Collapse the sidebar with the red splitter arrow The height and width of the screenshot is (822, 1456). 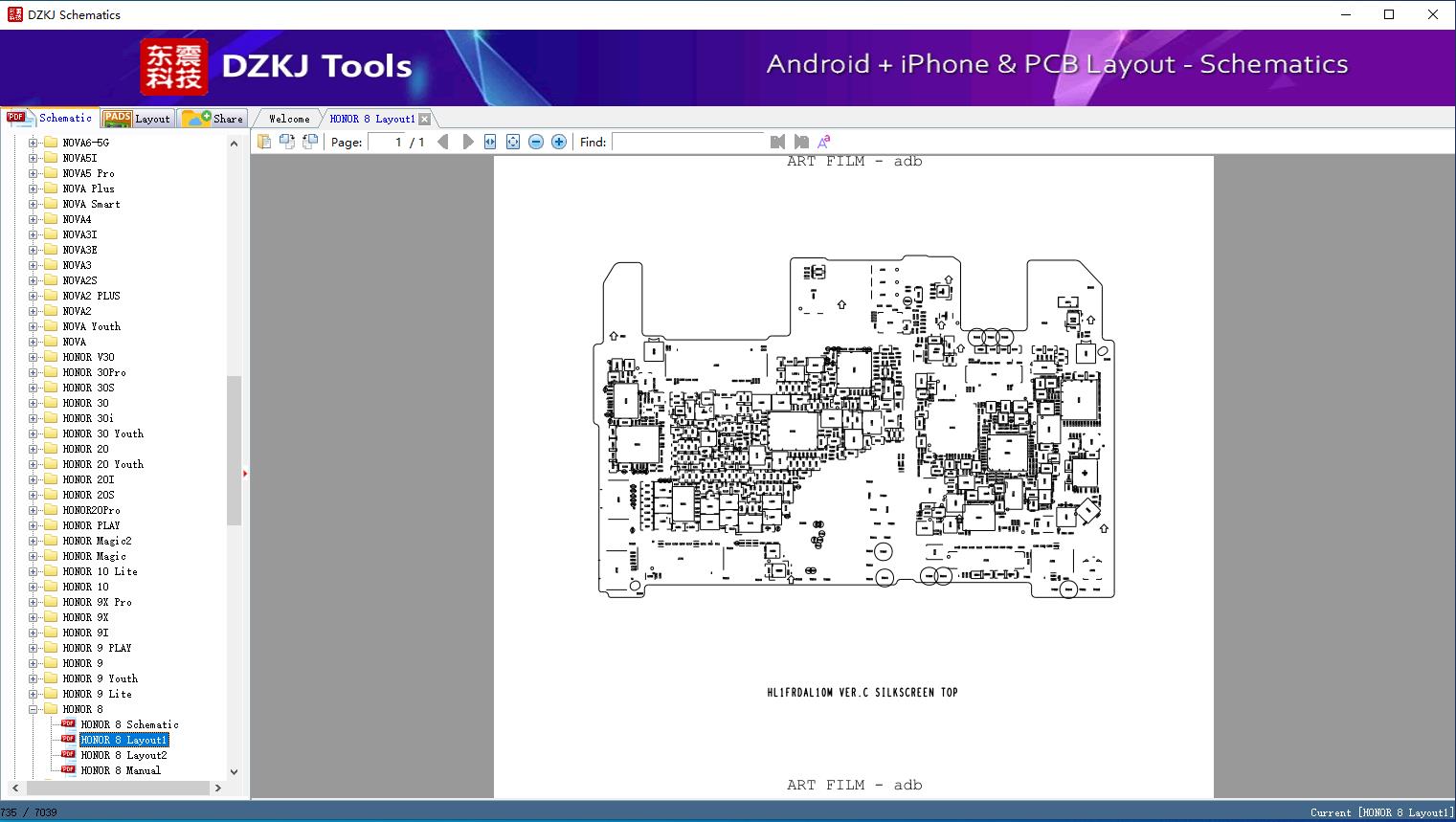click(x=245, y=474)
